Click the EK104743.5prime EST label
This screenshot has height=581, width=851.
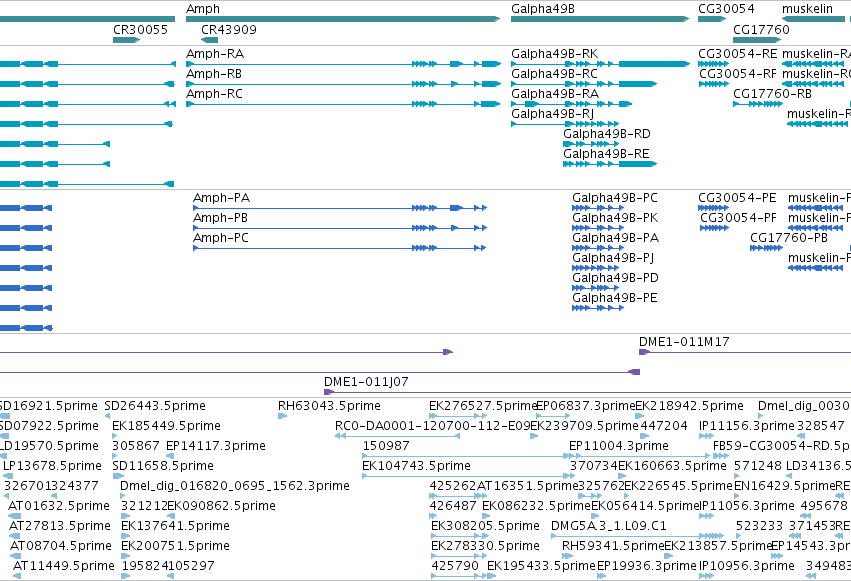[x=416, y=467]
